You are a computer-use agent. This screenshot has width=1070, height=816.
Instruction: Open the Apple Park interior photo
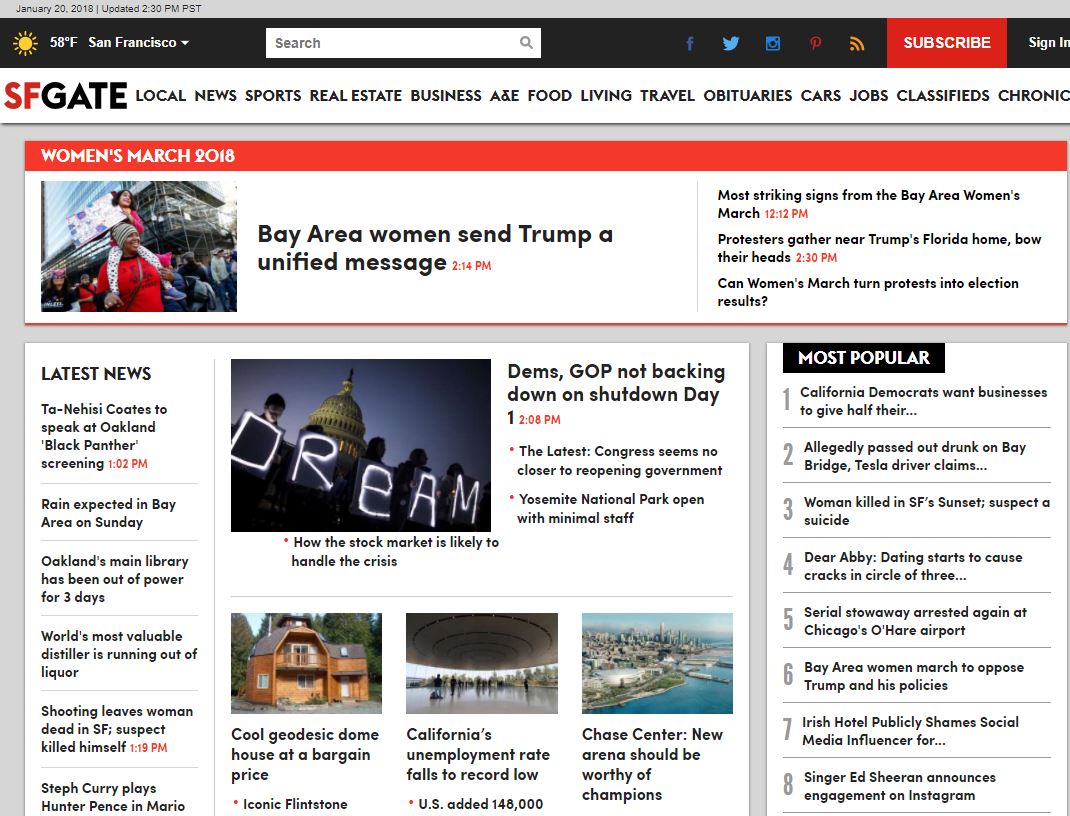coord(482,663)
